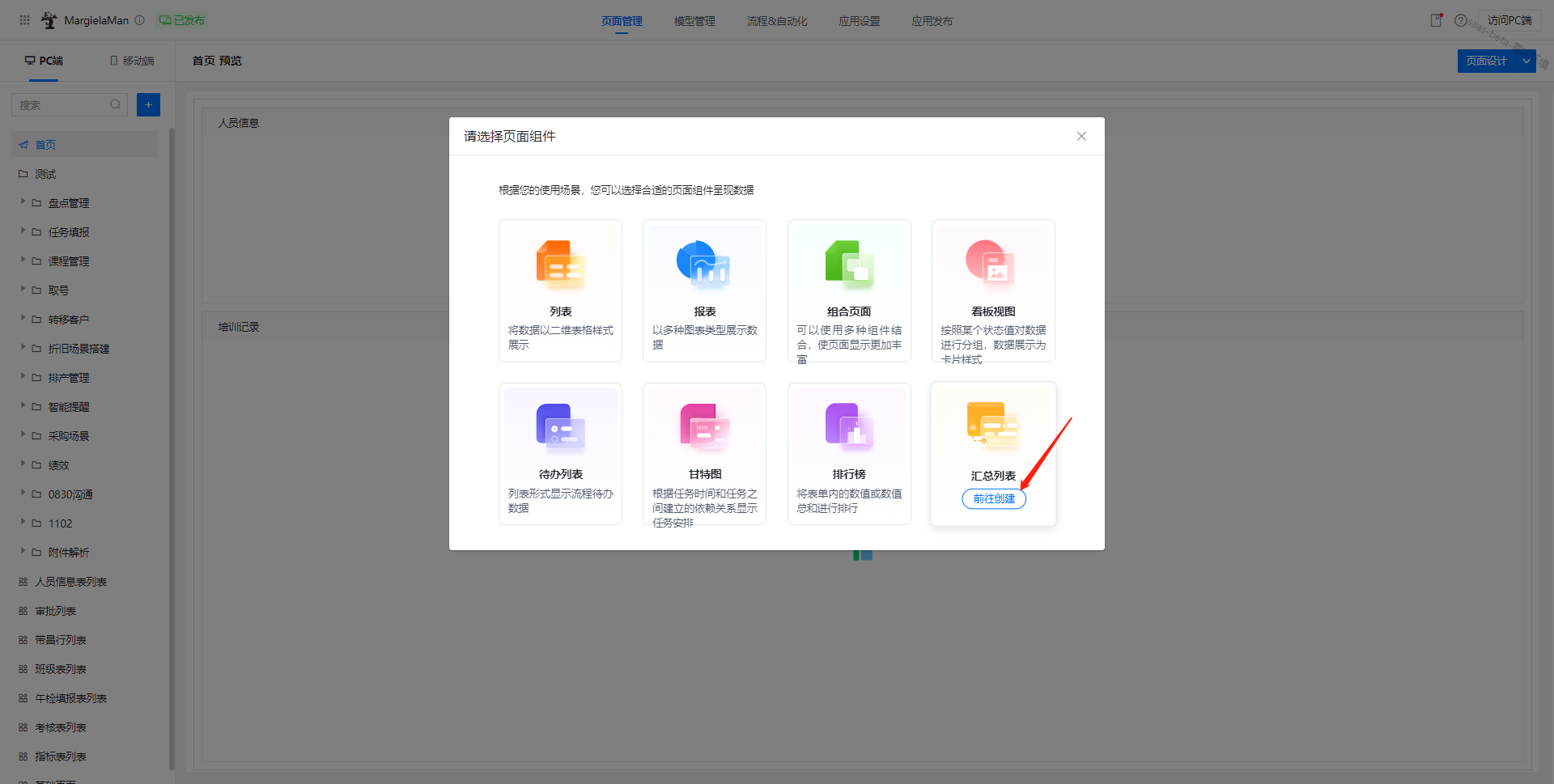Select the 报表 chart component icon

click(704, 265)
